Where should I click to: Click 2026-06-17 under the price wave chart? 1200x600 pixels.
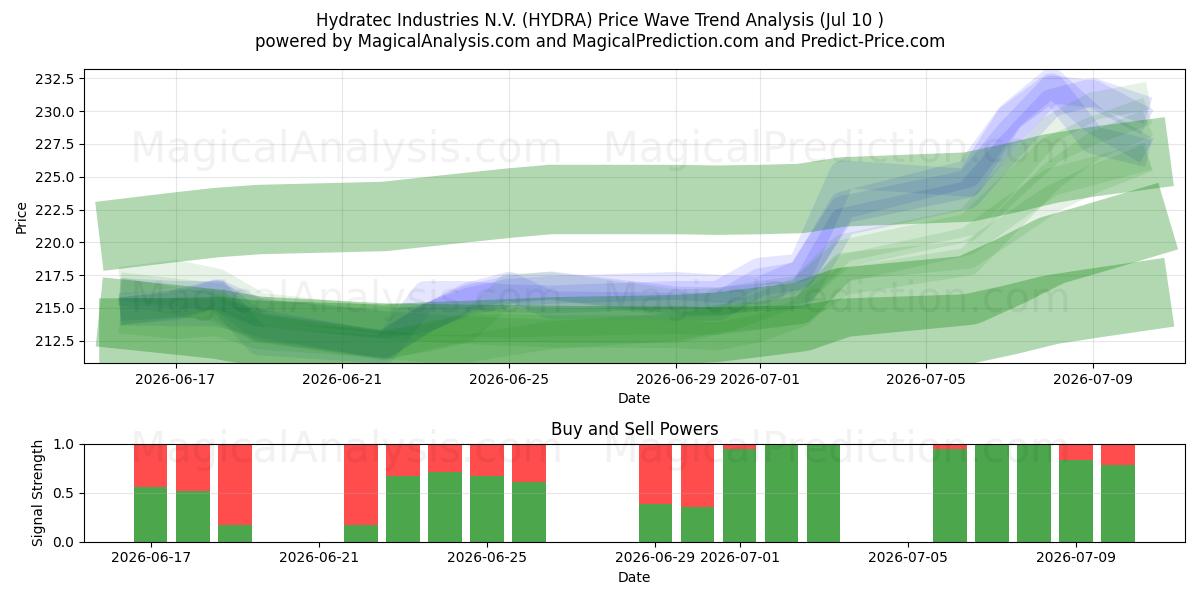coord(175,379)
